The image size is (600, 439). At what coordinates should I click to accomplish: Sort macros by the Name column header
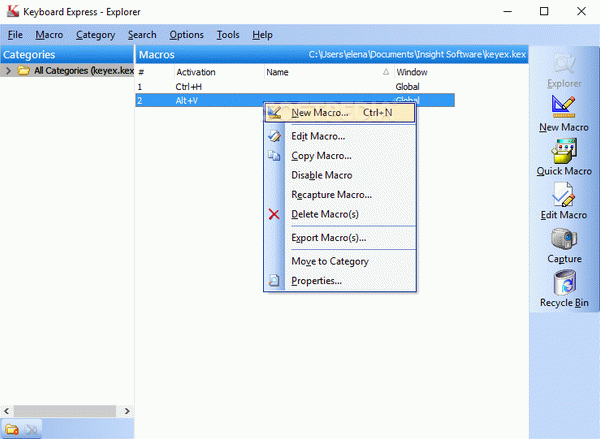point(329,72)
